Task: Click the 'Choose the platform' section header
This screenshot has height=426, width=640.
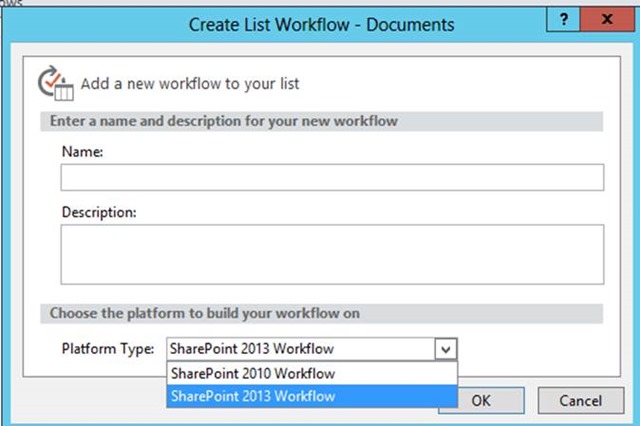Action: [x=322, y=313]
